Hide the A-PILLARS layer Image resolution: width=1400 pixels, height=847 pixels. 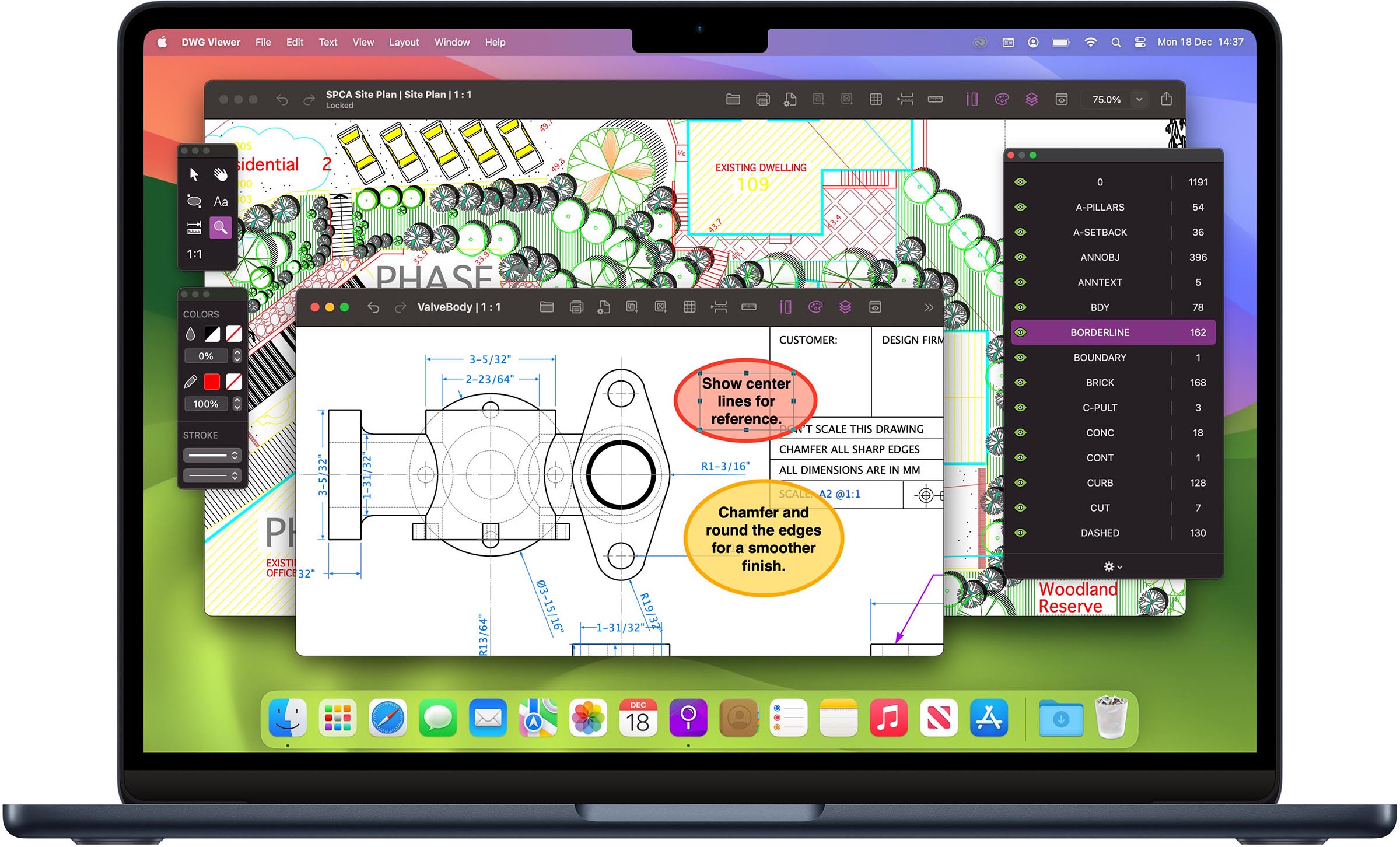pos(1021,207)
